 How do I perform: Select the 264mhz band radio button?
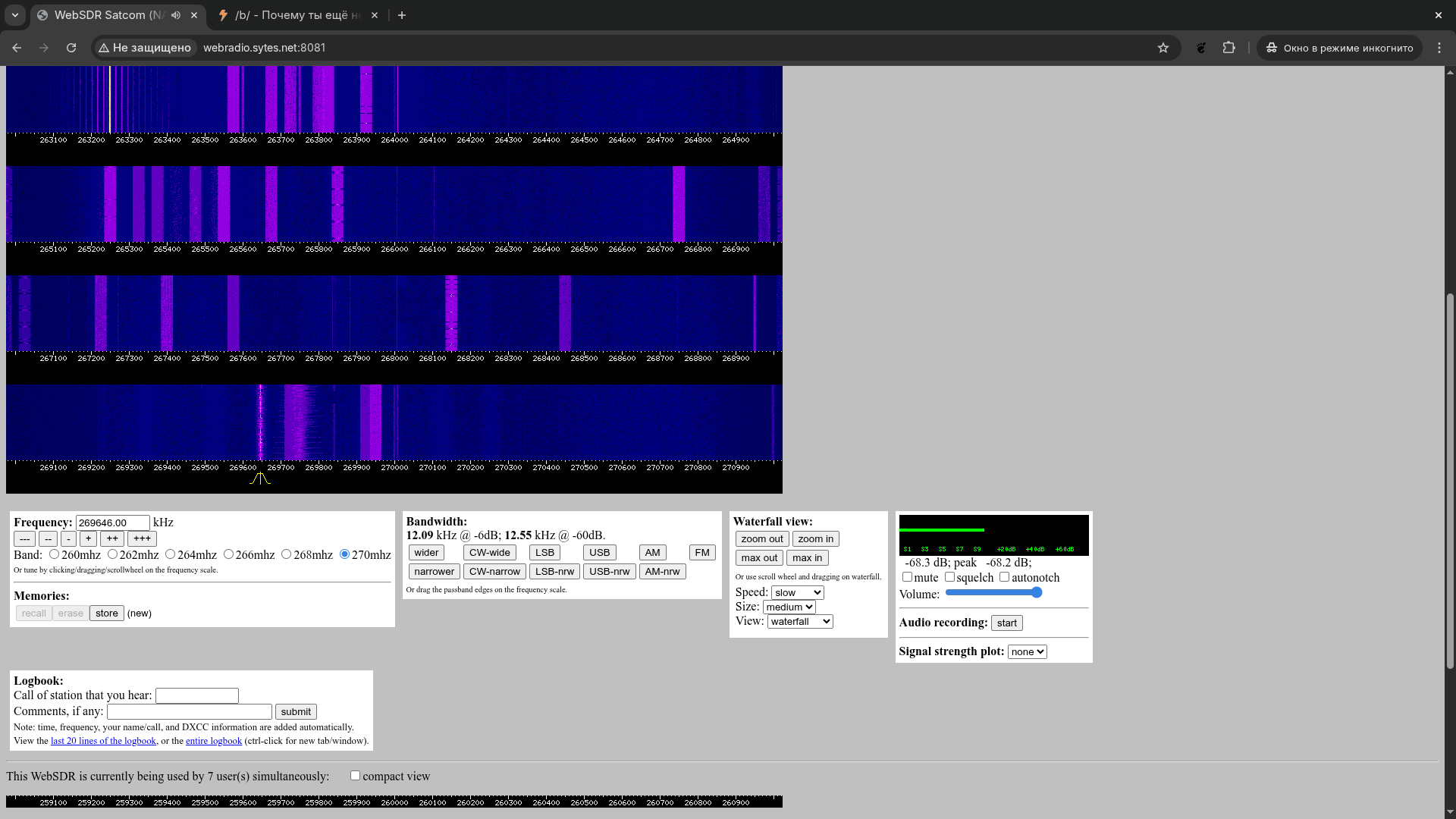click(171, 554)
